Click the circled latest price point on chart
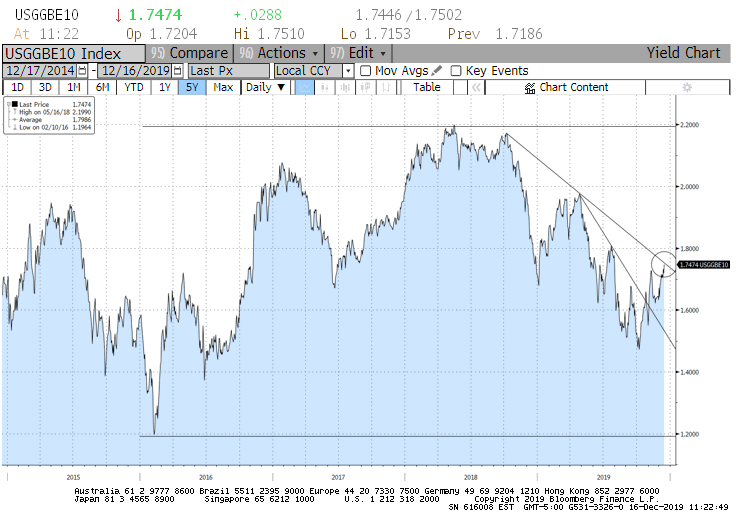 coord(663,265)
